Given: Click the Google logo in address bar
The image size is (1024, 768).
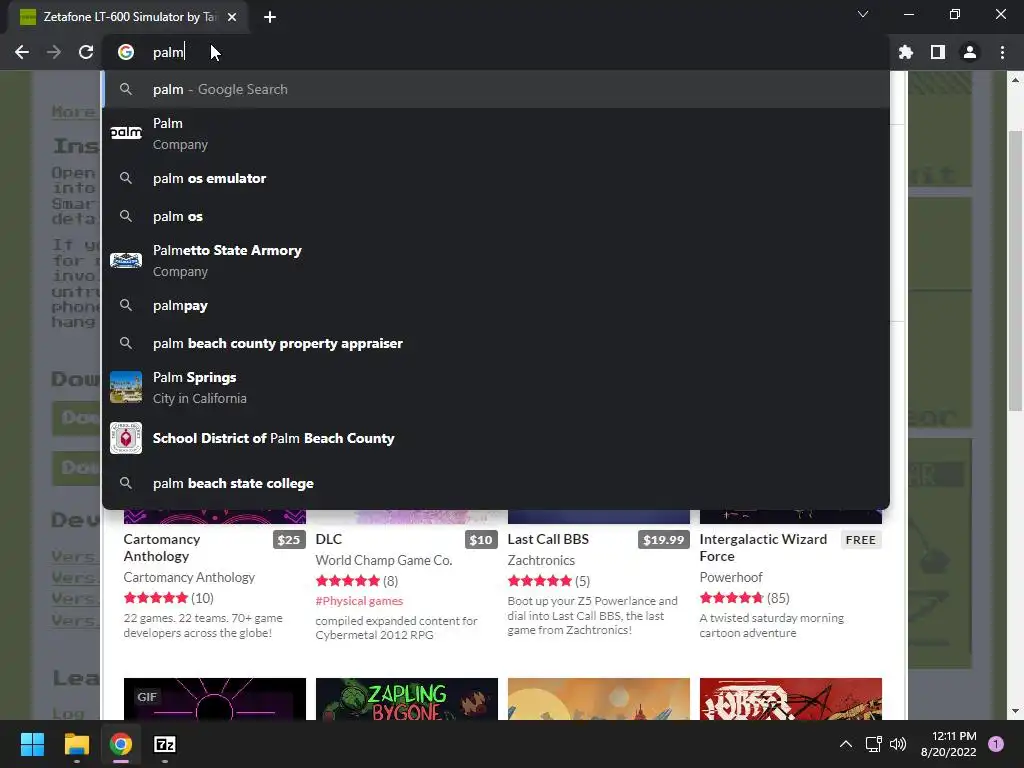Looking at the screenshot, I should point(126,52).
